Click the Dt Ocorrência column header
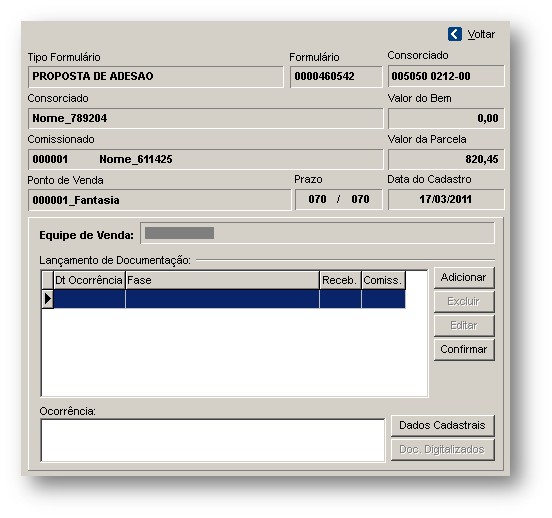Image resolution: width=552 pixels, height=518 pixels. [89, 280]
